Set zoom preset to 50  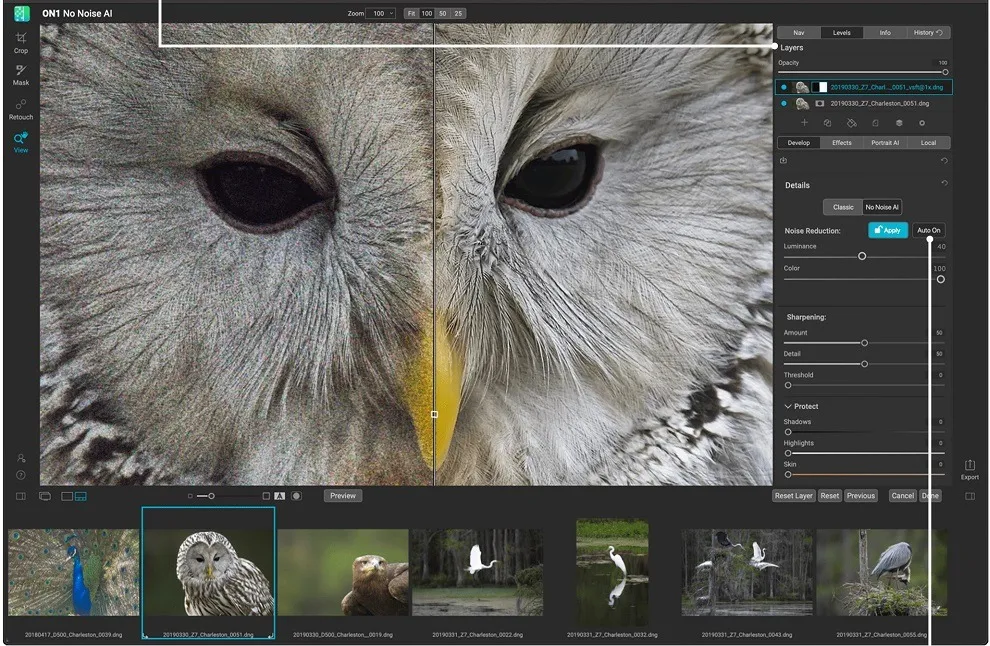(443, 13)
